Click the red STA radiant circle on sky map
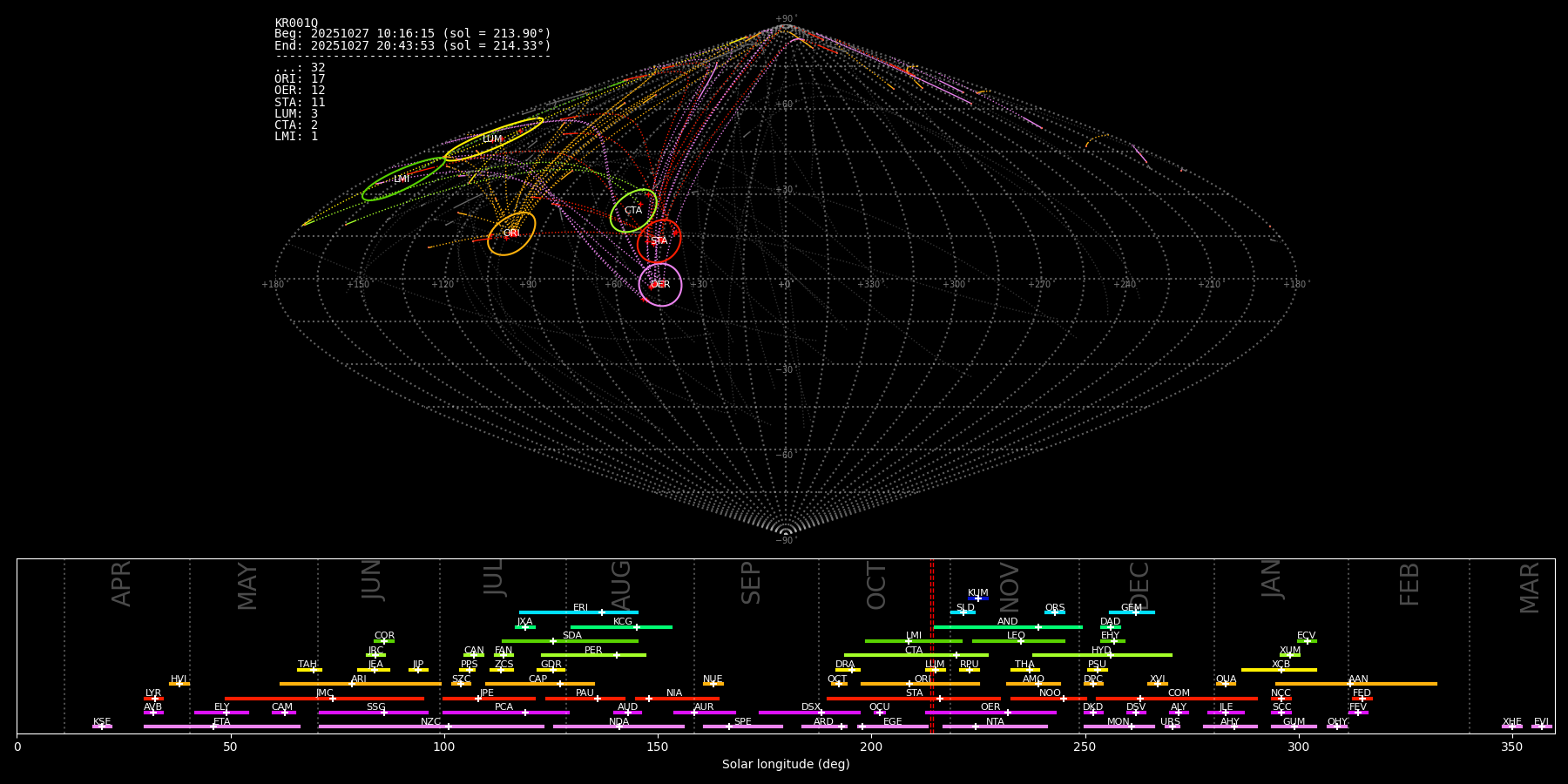This screenshot has height=784, width=1568. (x=659, y=241)
